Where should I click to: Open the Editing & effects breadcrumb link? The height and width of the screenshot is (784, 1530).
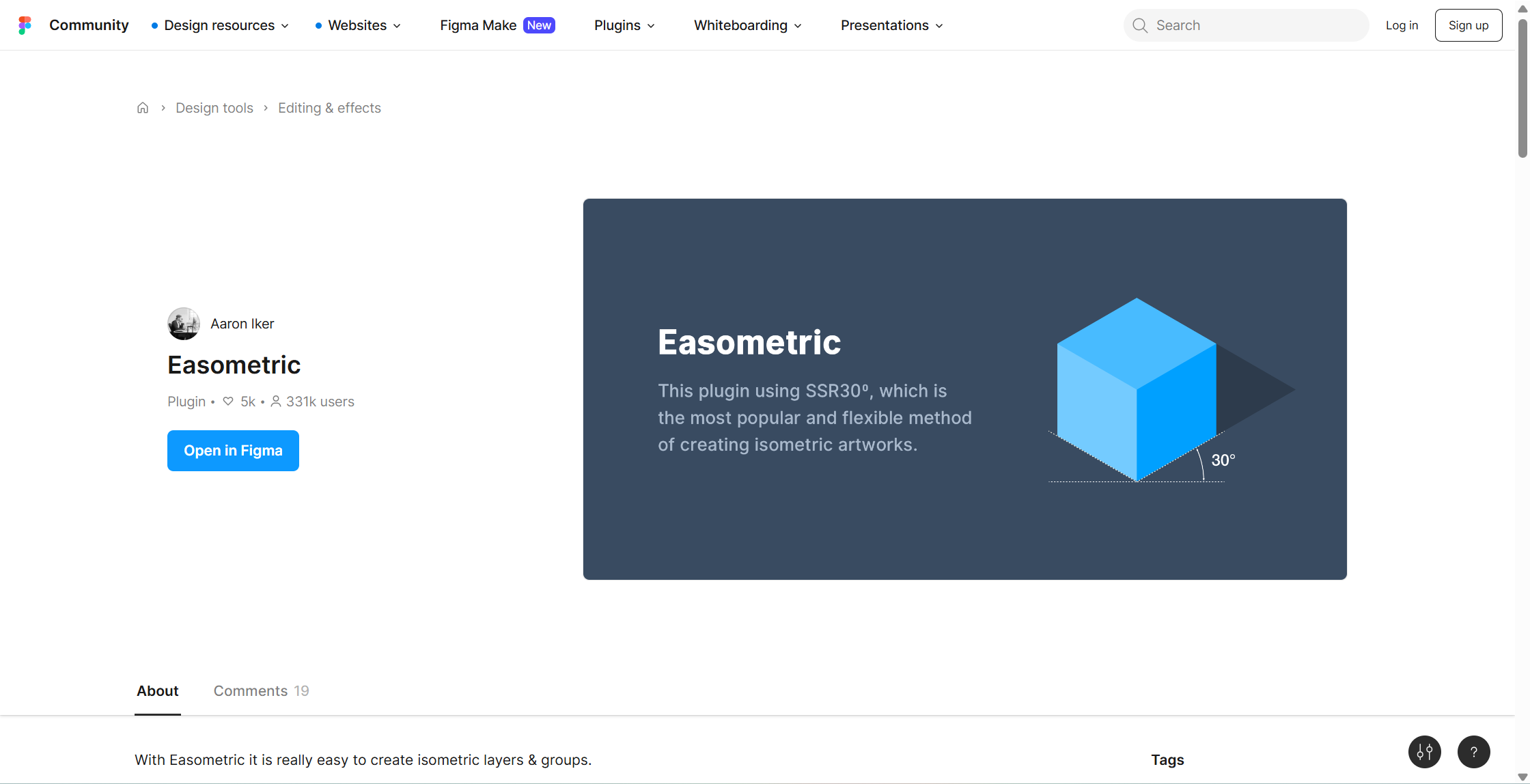coord(329,108)
